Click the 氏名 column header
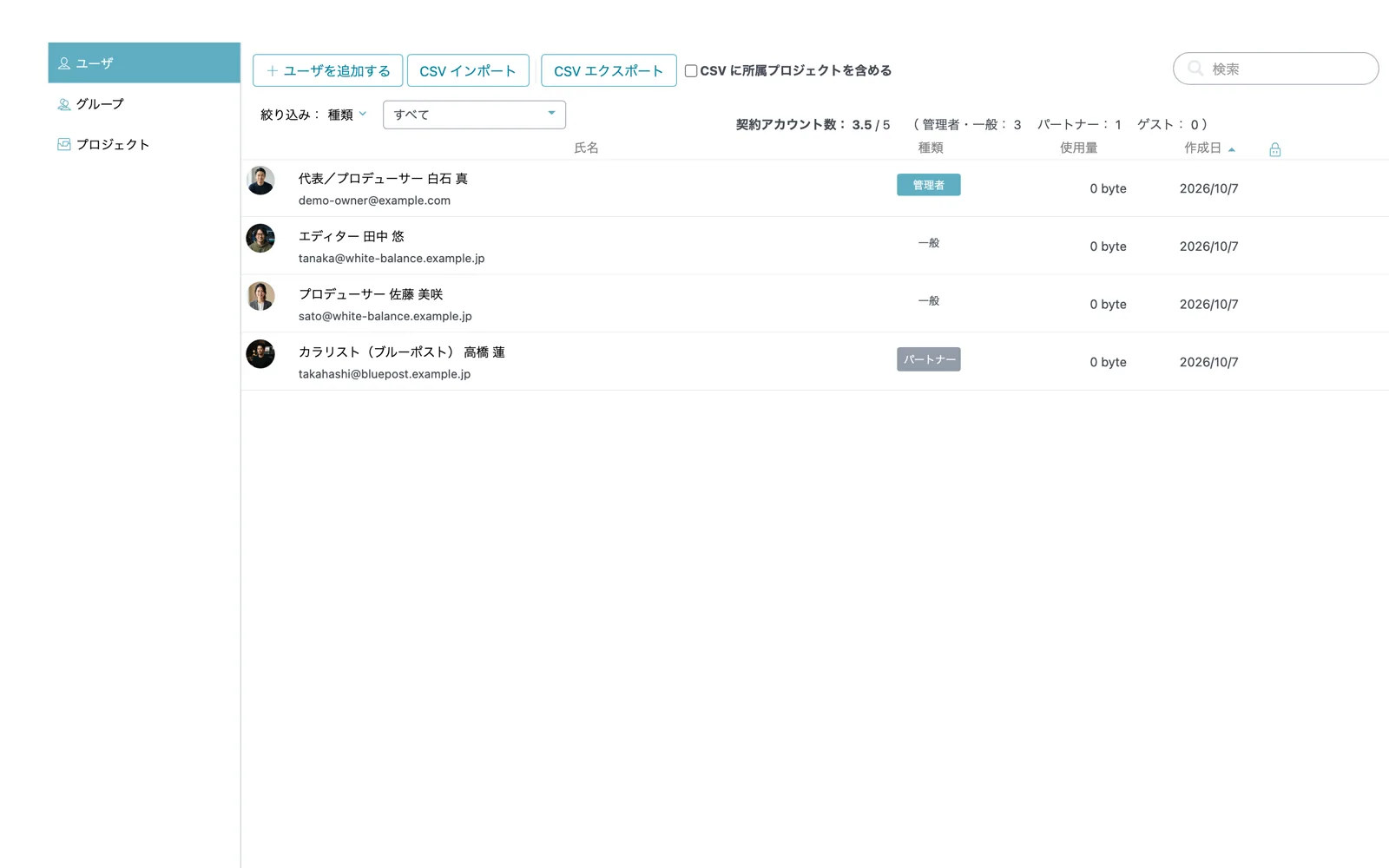This screenshot has width=1389, height=868. tap(586, 148)
